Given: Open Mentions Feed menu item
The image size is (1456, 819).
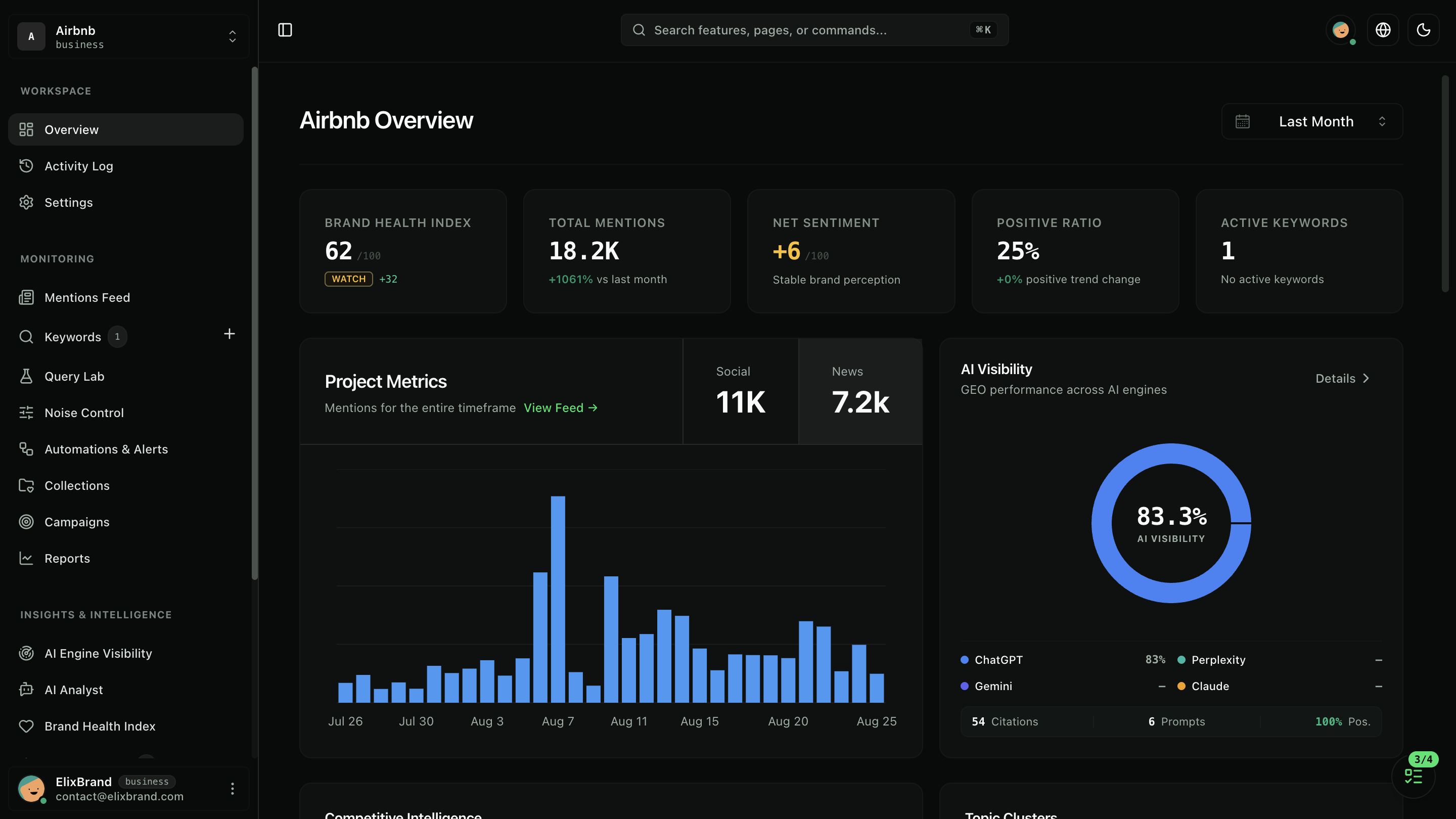Looking at the screenshot, I should point(125,297).
